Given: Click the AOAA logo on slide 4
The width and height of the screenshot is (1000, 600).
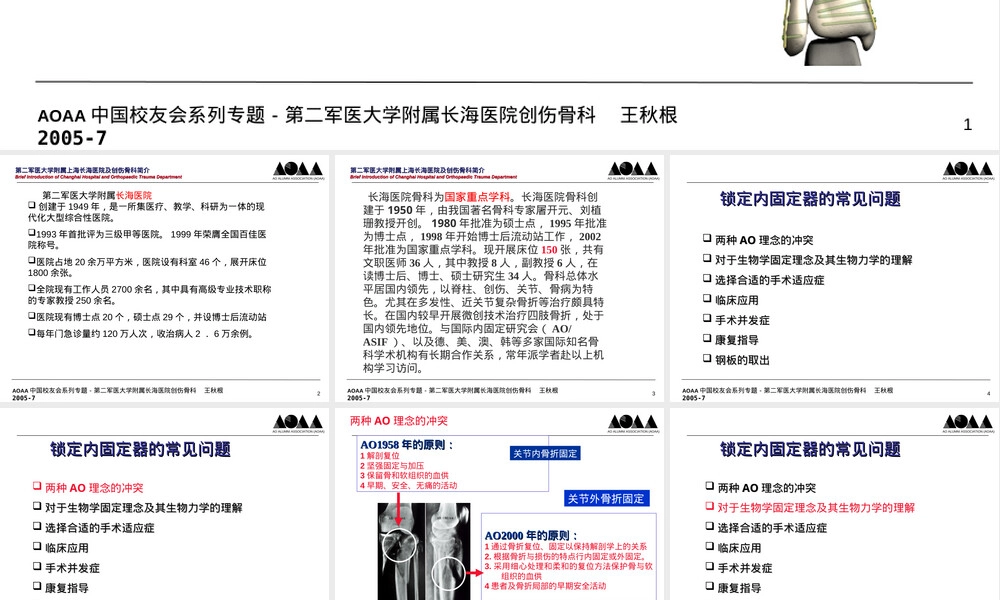Looking at the screenshot, I should pyautogui.click(x=968, y=170).
